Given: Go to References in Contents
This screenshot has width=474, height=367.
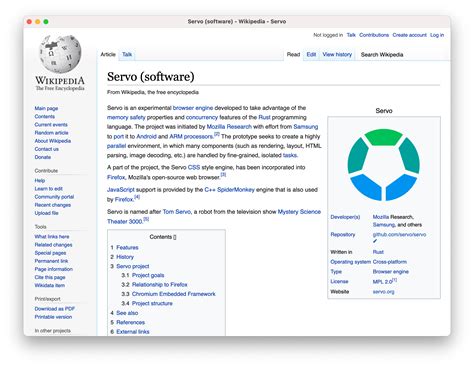Looking at the screenshot, I should point(131,322).
